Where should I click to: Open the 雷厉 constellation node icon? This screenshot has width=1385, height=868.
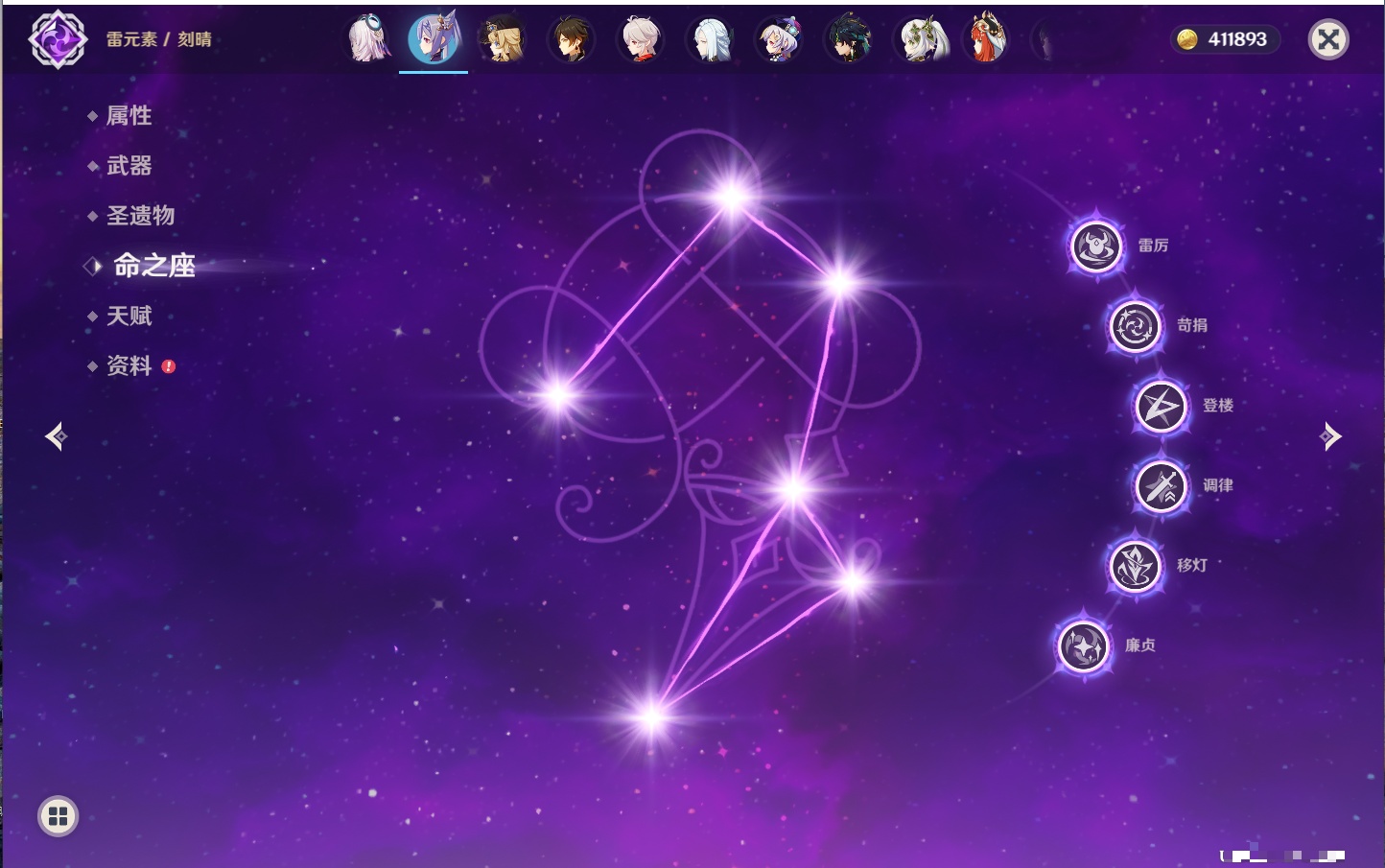click(1095, 246)
